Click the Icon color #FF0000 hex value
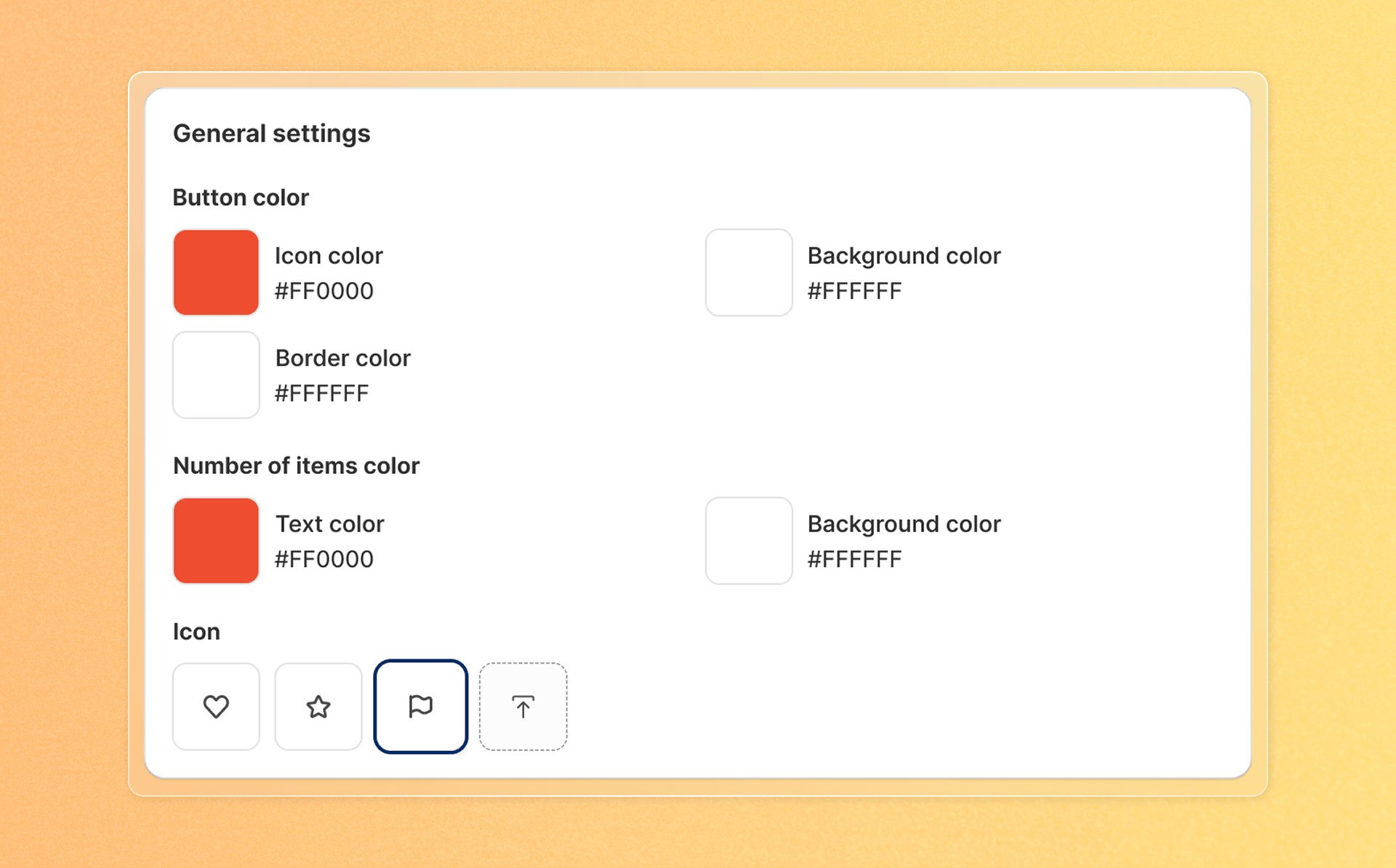Screen dimensions: 1396x868 [x=324, y=291]
